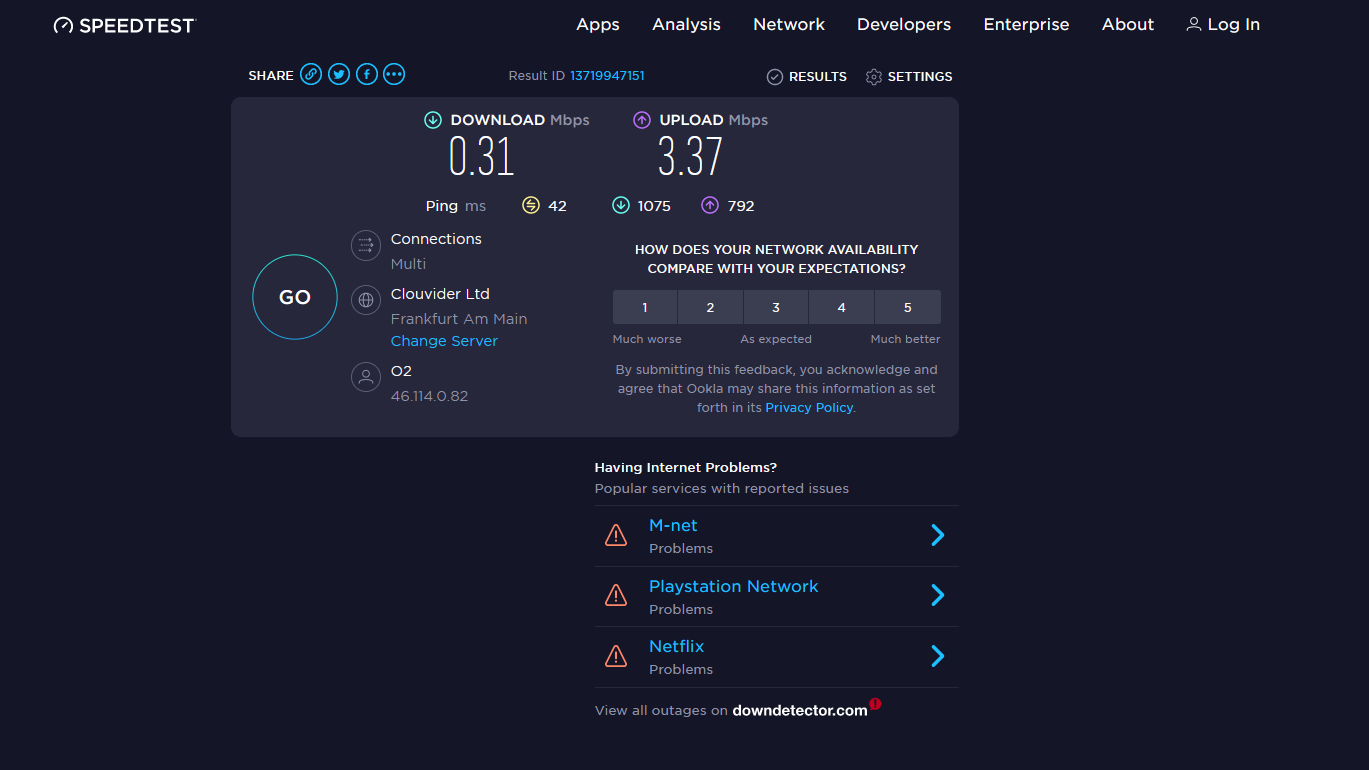1369x770 pixels.
Task: Click the Connections multi-arrow icon
Action: [x=366, y=245]
